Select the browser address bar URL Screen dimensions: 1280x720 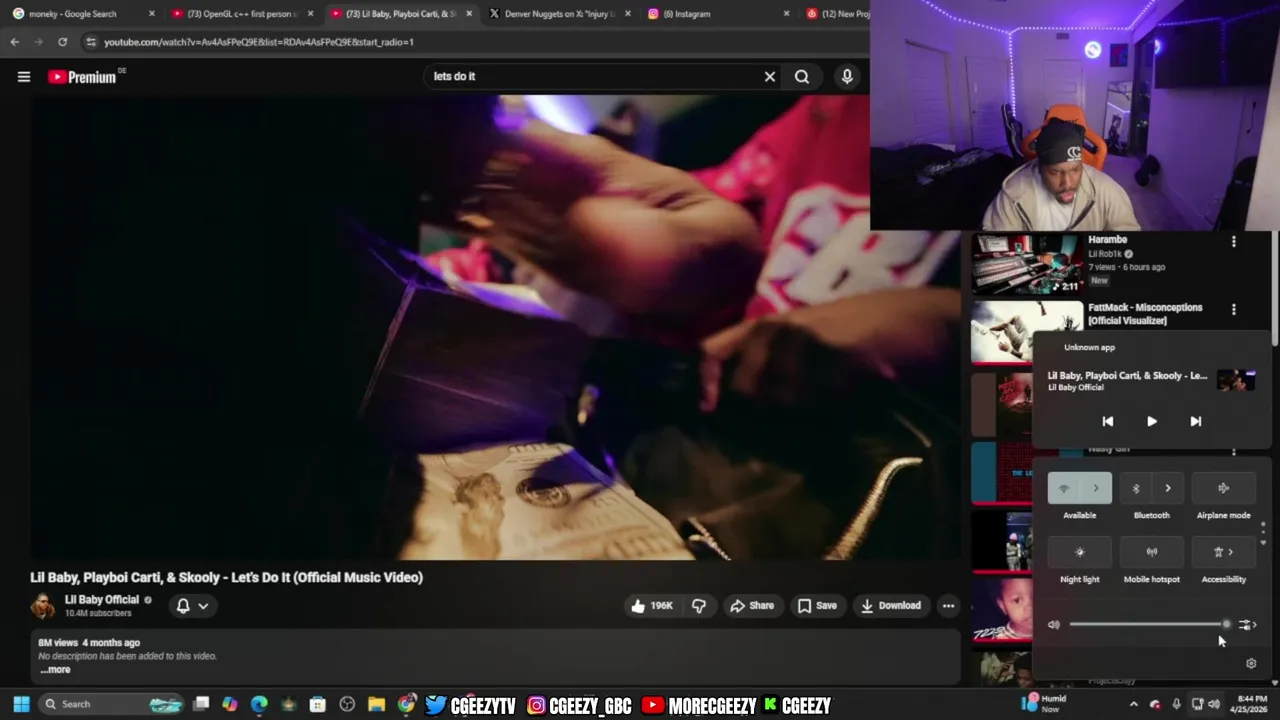coord(259,42)
